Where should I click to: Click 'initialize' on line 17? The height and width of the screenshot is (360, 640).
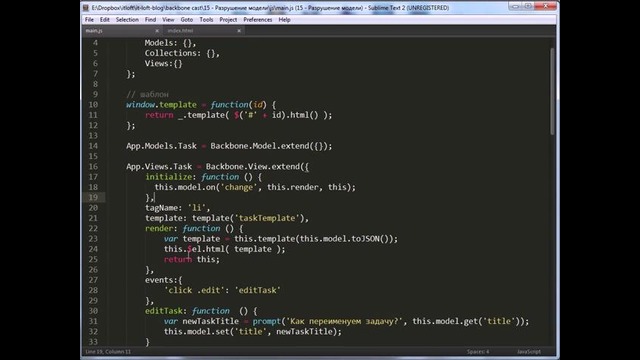(169, 177)
